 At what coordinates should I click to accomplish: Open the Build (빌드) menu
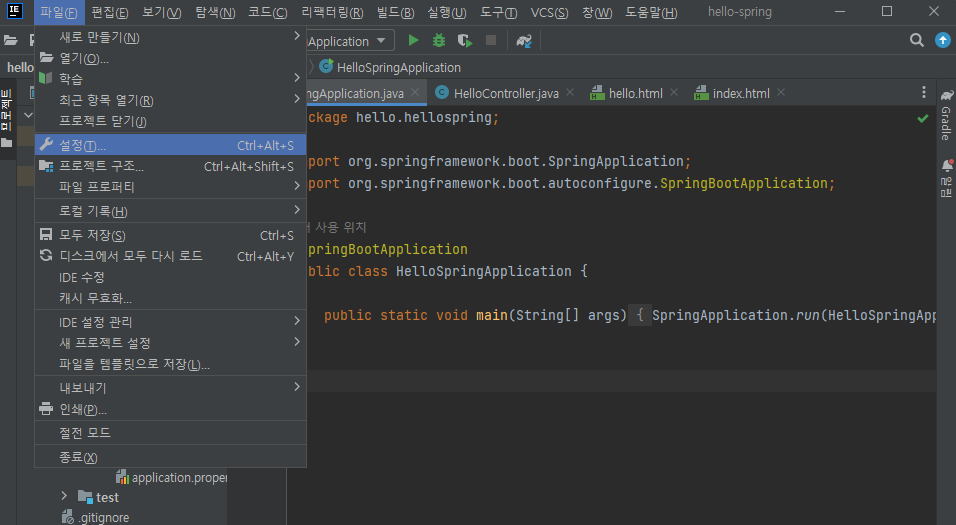pyautogui.click(x=395, y=12)
